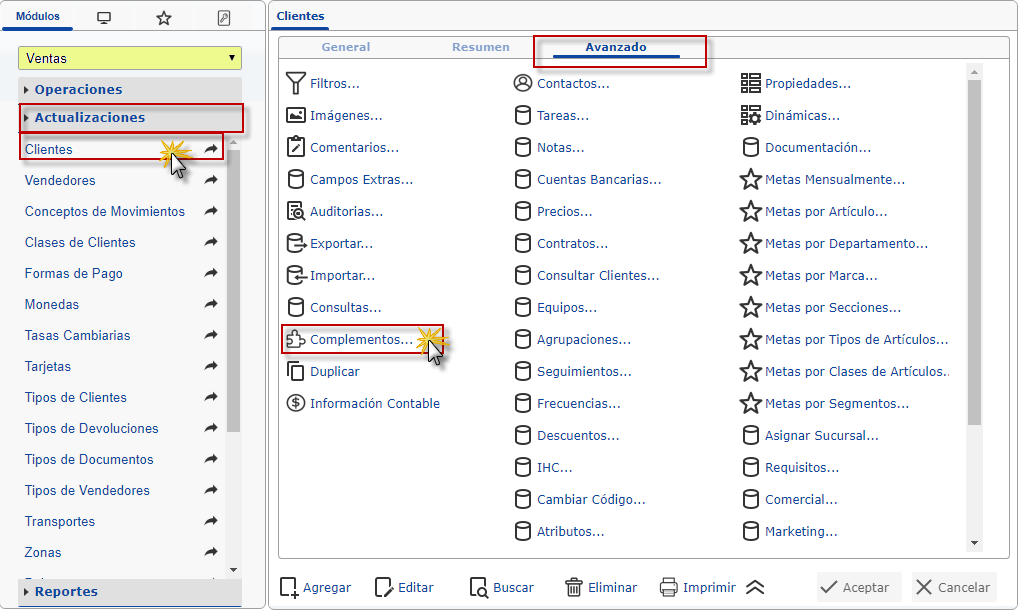Click the share arrow next to Vendedores
The height and width of the screenshot is (610, 1020).
211,180
